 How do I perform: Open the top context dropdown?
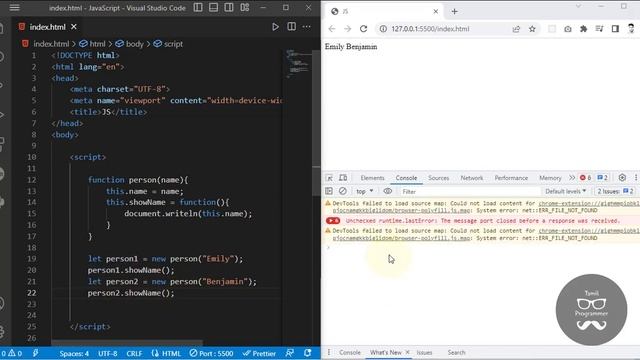[364, 191]
